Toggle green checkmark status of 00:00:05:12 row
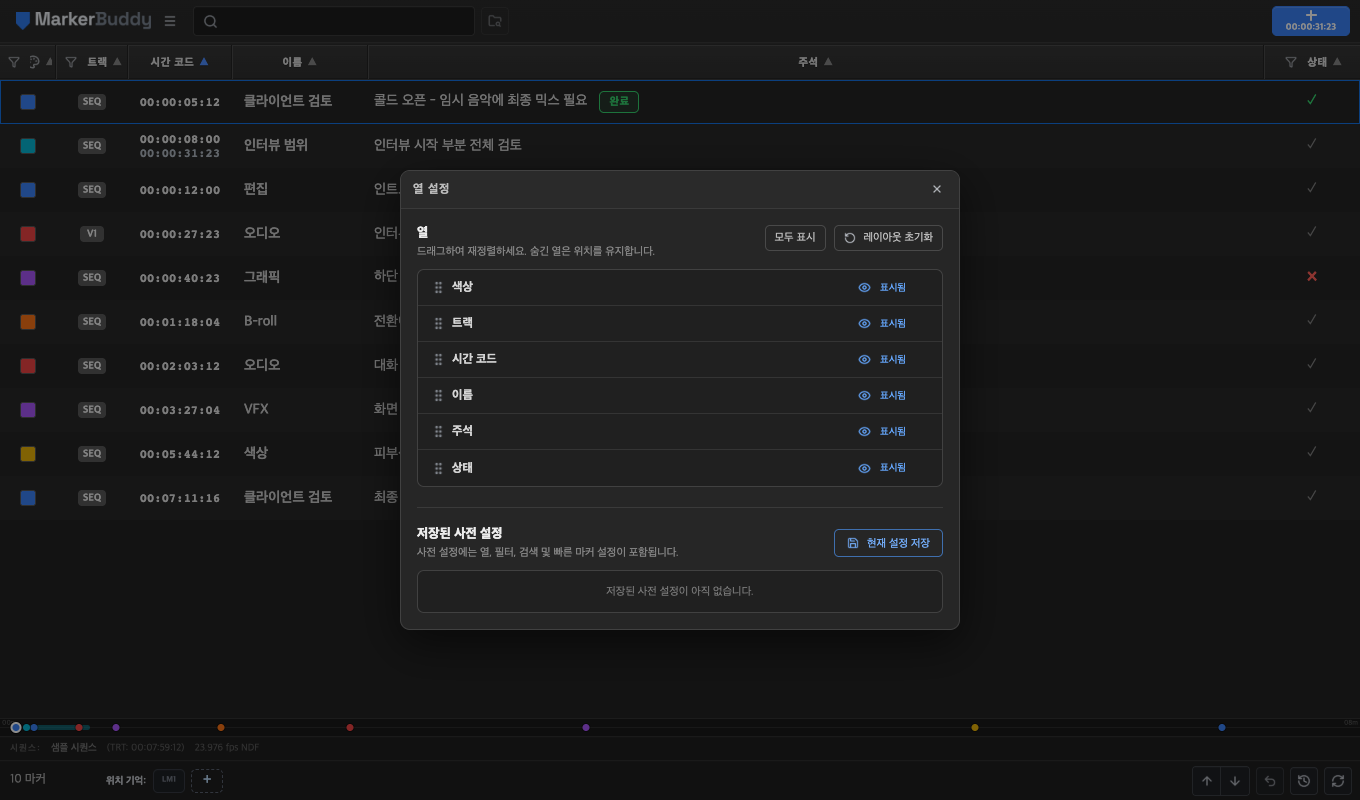Screen dimensions: 1360x800 (x=1312, y=100)
